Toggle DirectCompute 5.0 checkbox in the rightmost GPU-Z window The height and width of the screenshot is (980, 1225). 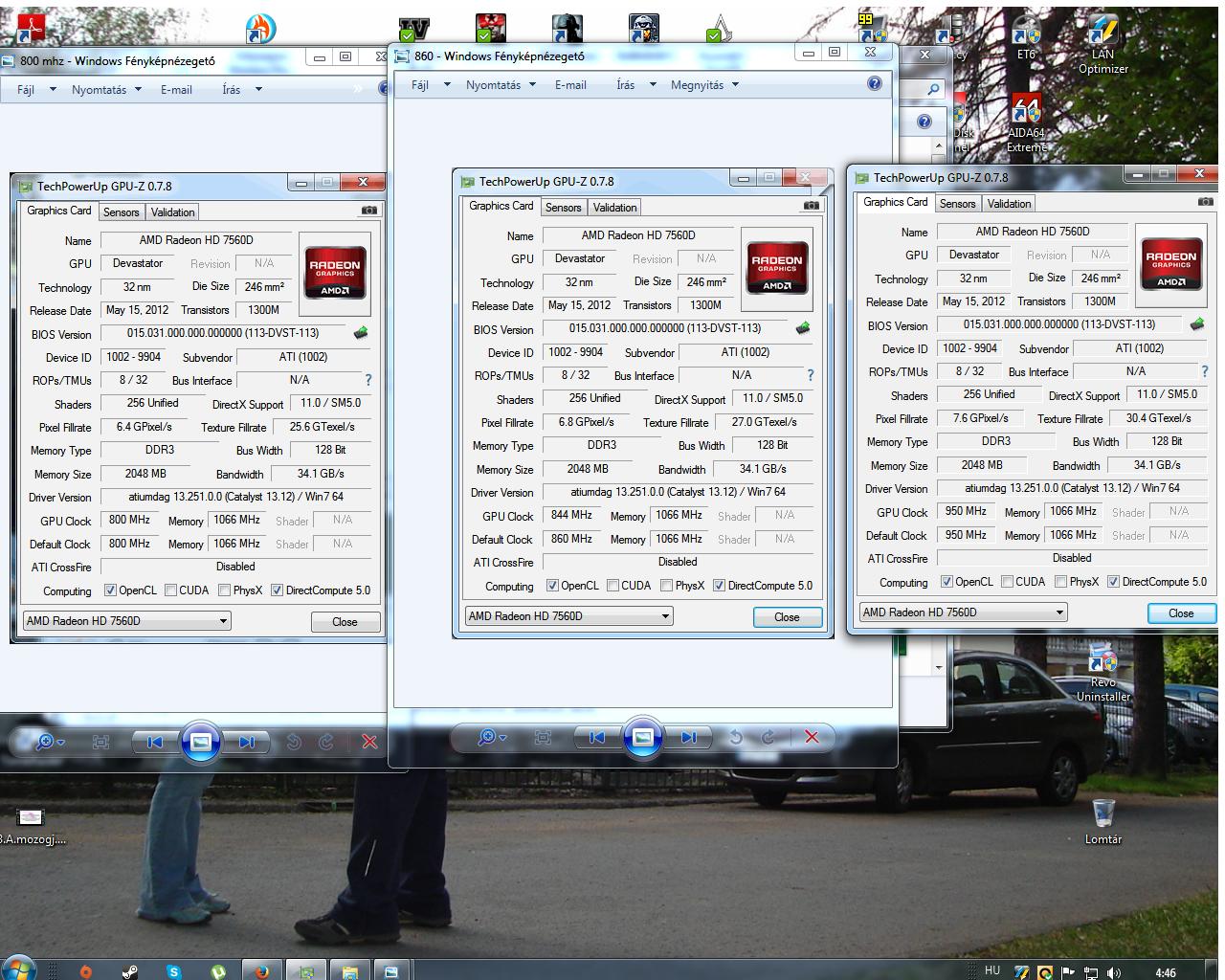tap(1113, 581)
